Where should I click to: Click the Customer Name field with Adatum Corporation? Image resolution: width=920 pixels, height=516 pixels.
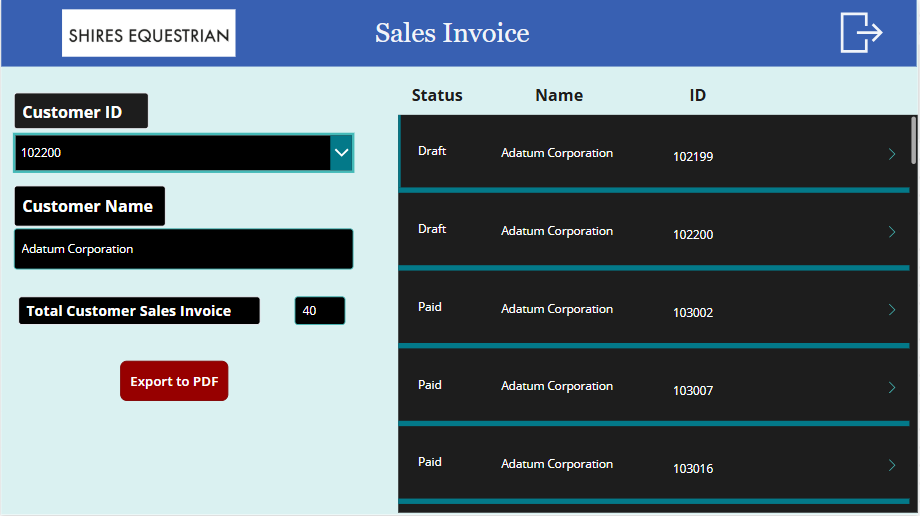[184, 249]
